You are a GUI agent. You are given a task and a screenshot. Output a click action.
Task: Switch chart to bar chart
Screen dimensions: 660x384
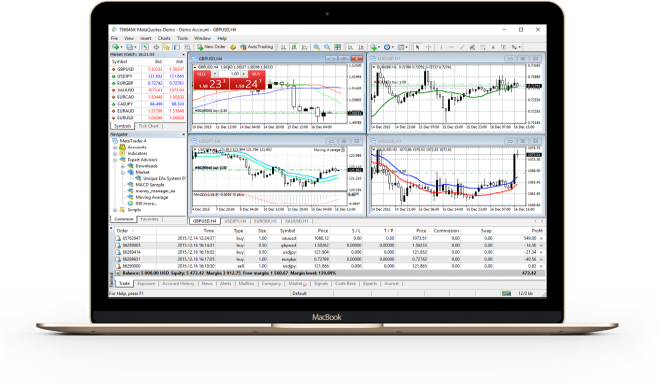point(283,47)
